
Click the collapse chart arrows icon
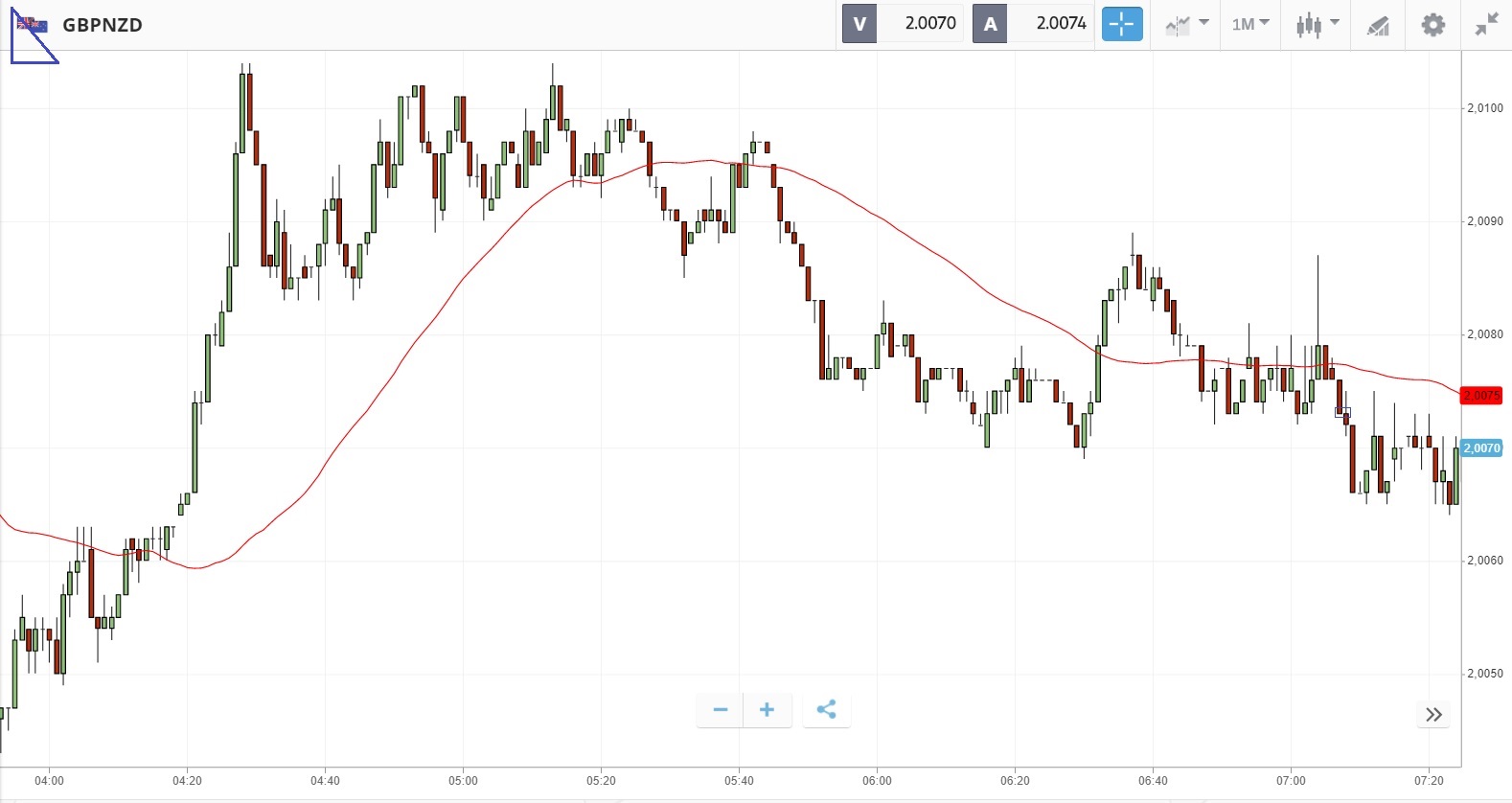[1486, 24]
